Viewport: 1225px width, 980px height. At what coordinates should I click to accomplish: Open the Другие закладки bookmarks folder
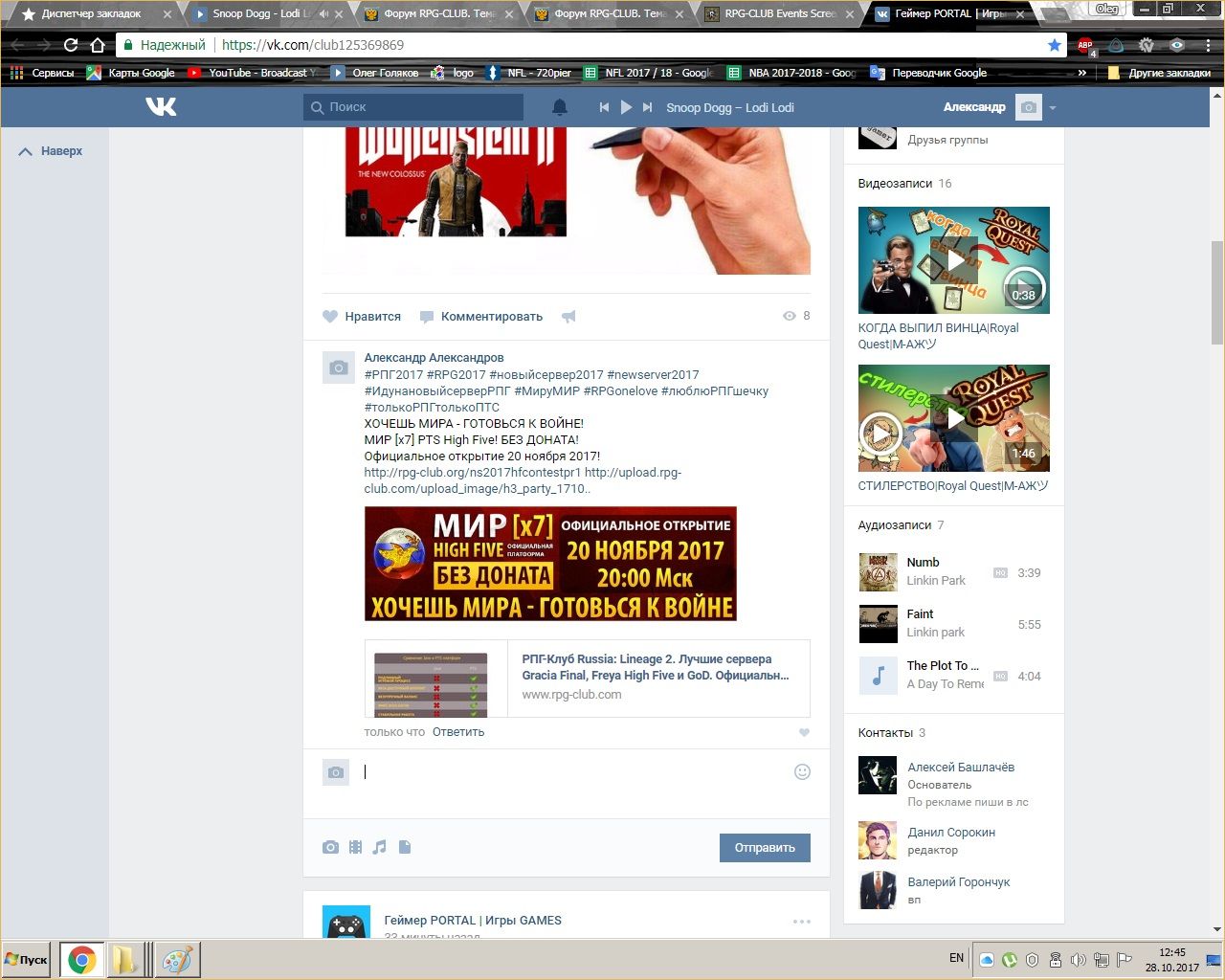pyautogui.click(x=1158, y=73)
